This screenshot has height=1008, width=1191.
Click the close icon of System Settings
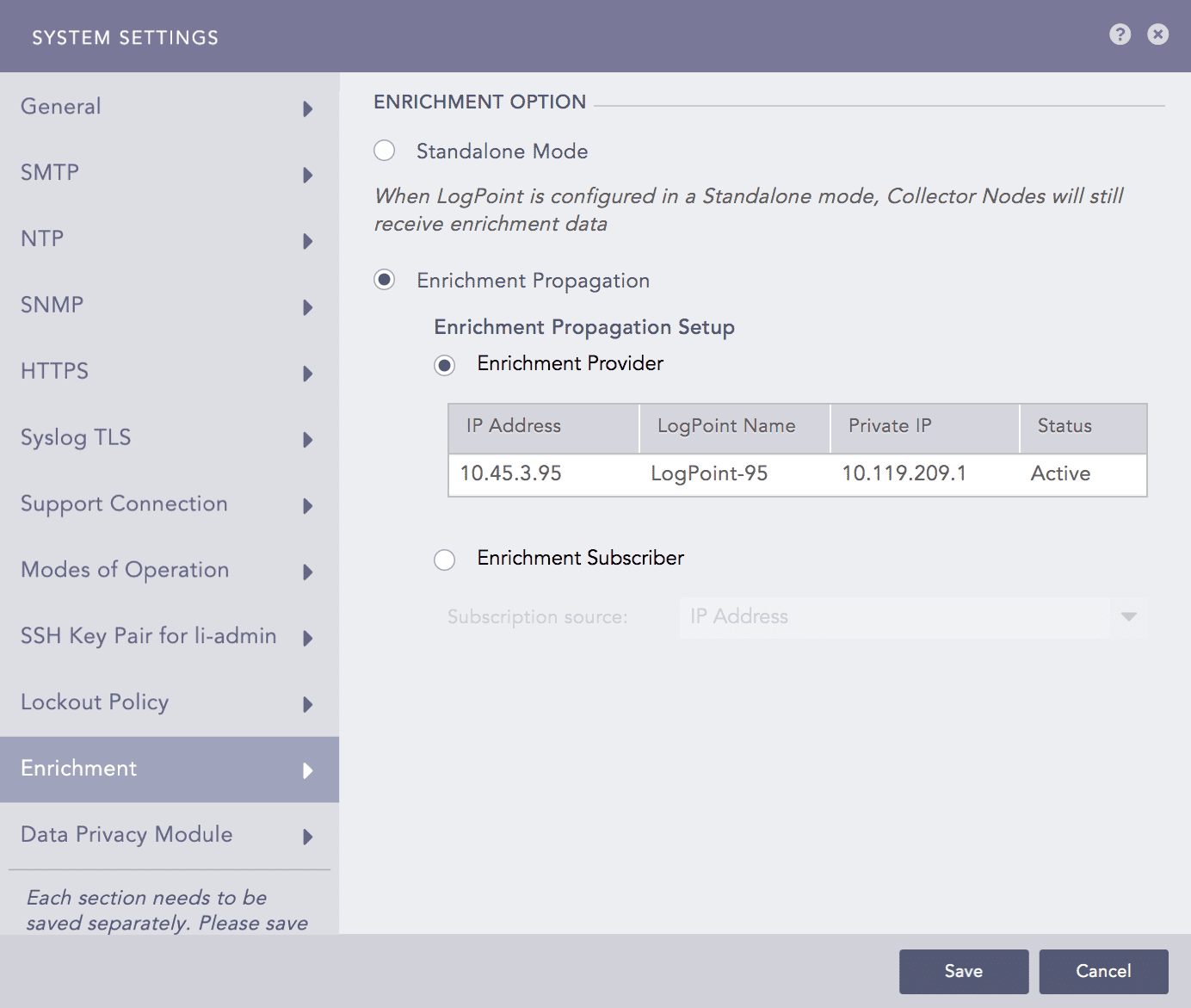click(x=1157, y=34)
